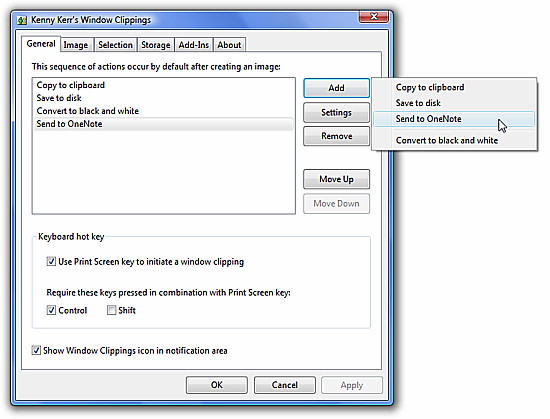Close the Window Clippings dialog
The width and height of the screenshot is (550, 419).
[x=374, y=16]
